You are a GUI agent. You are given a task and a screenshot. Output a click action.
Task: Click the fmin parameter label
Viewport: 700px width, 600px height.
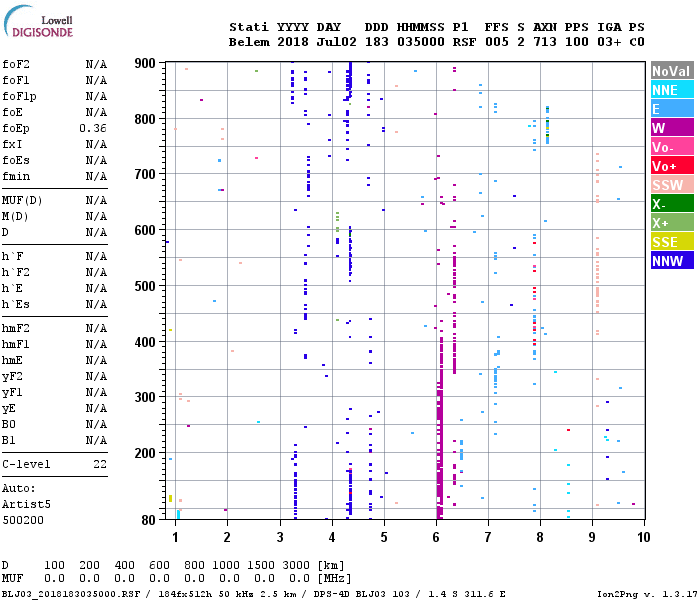coord(16,177)
